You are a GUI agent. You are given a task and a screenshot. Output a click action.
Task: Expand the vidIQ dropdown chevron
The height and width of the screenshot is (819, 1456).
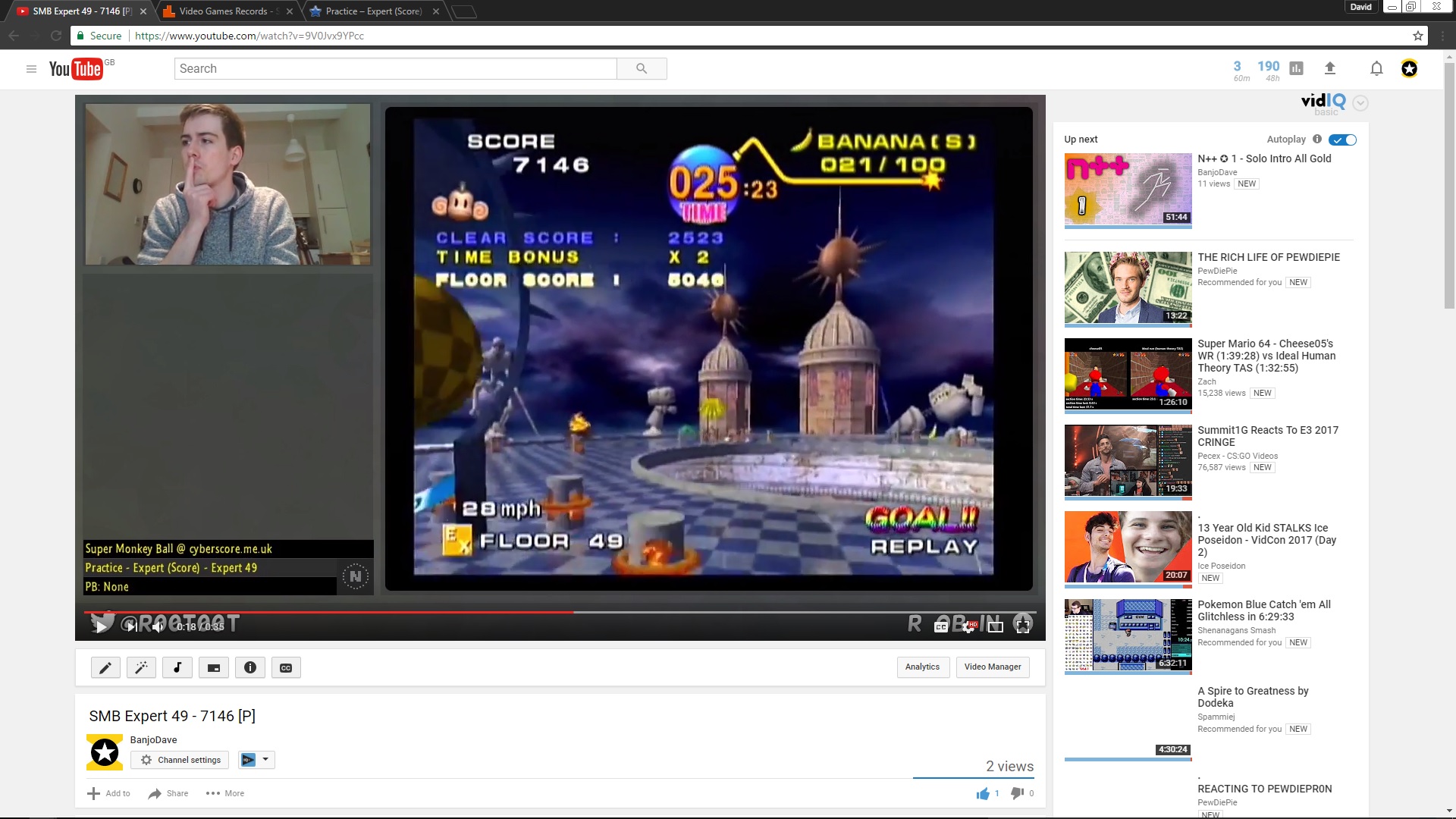click(1360, 103)
